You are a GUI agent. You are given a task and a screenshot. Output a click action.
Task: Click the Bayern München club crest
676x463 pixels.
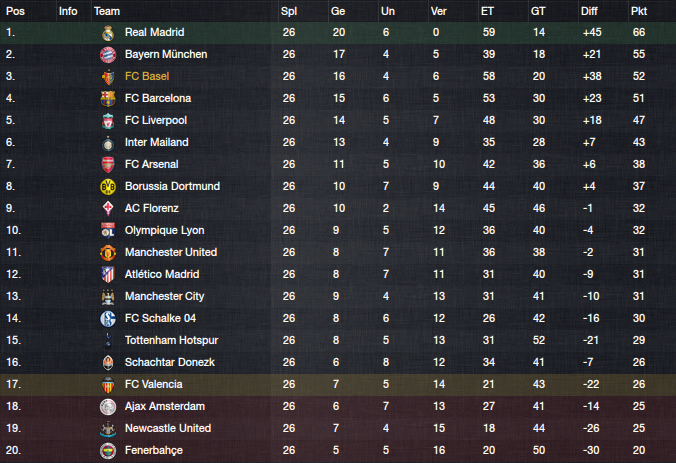click(108, 55)
